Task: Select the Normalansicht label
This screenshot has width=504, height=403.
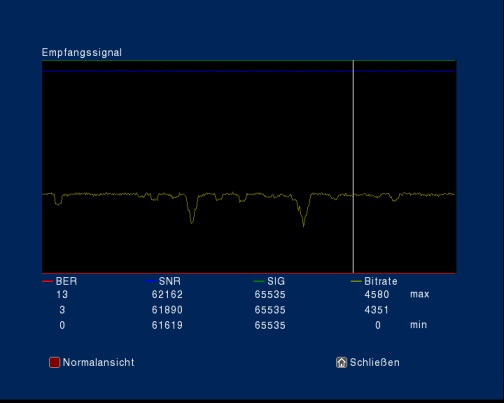Action: (x=98, y=362)
